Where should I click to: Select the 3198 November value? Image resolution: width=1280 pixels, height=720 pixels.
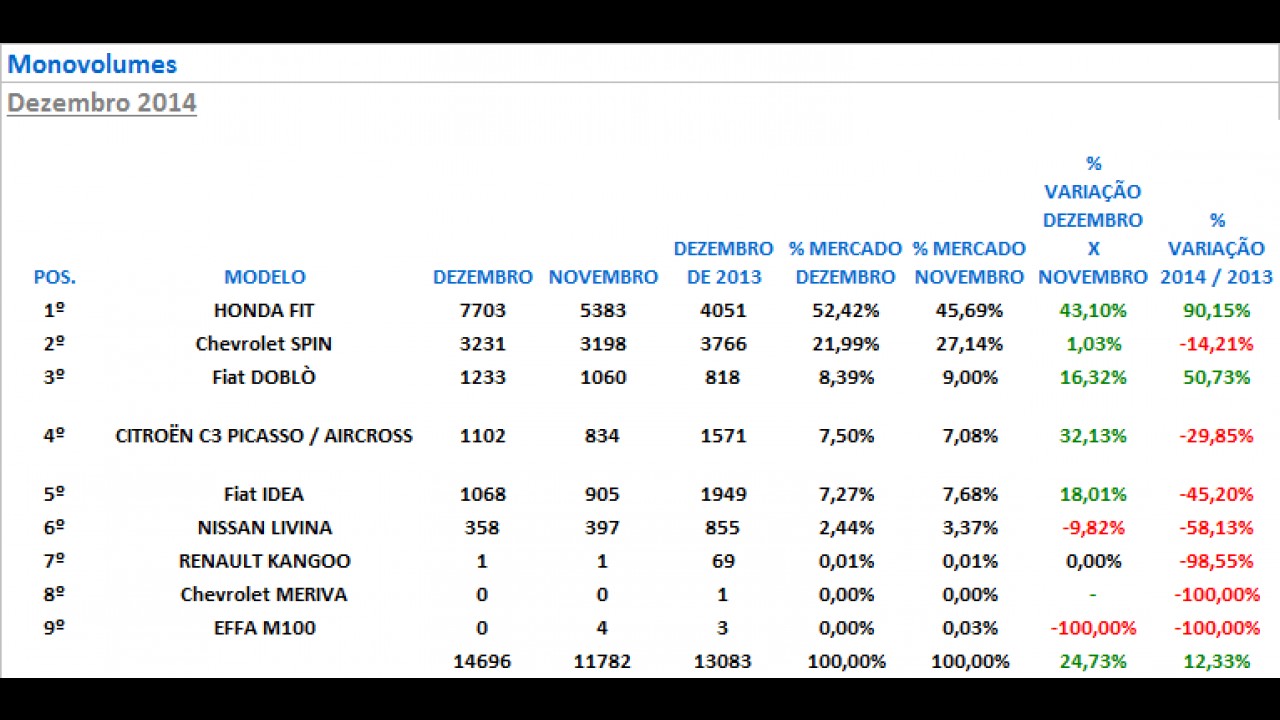(602, 344)
